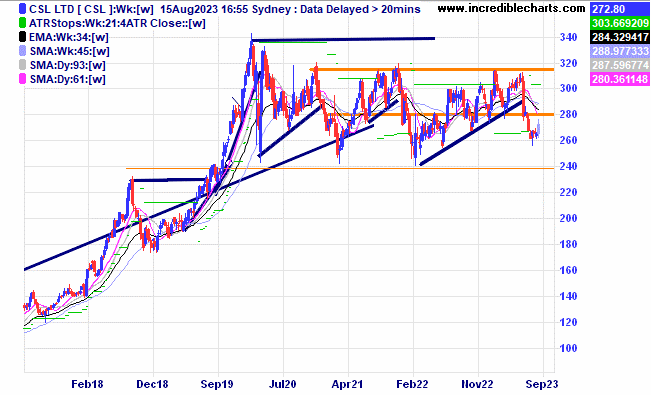Click the 303.669209 ATR stop value
This screenshot has height=395, width=651.
coord(620,23)
